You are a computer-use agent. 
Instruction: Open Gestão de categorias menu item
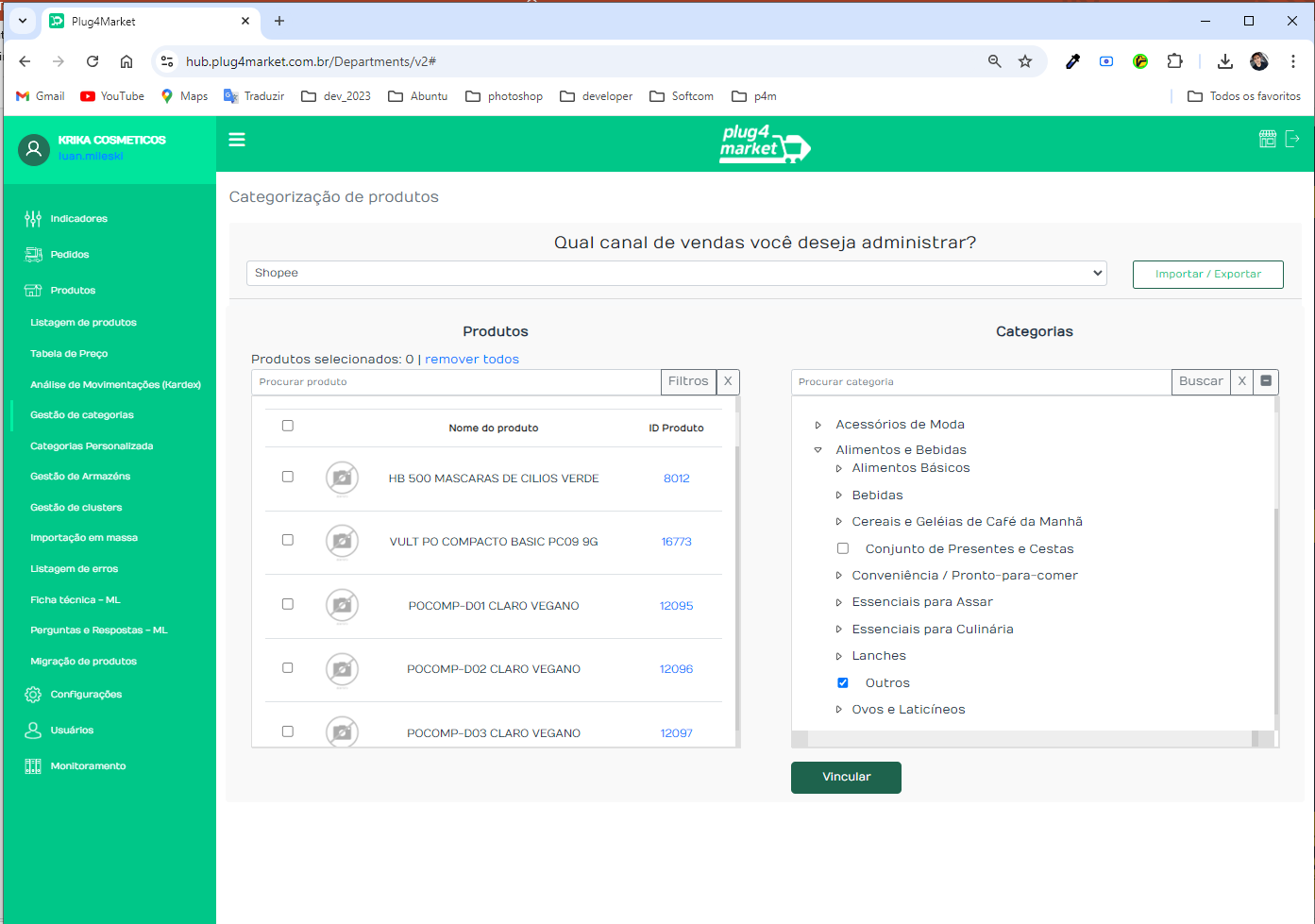(x=82, y=415)
